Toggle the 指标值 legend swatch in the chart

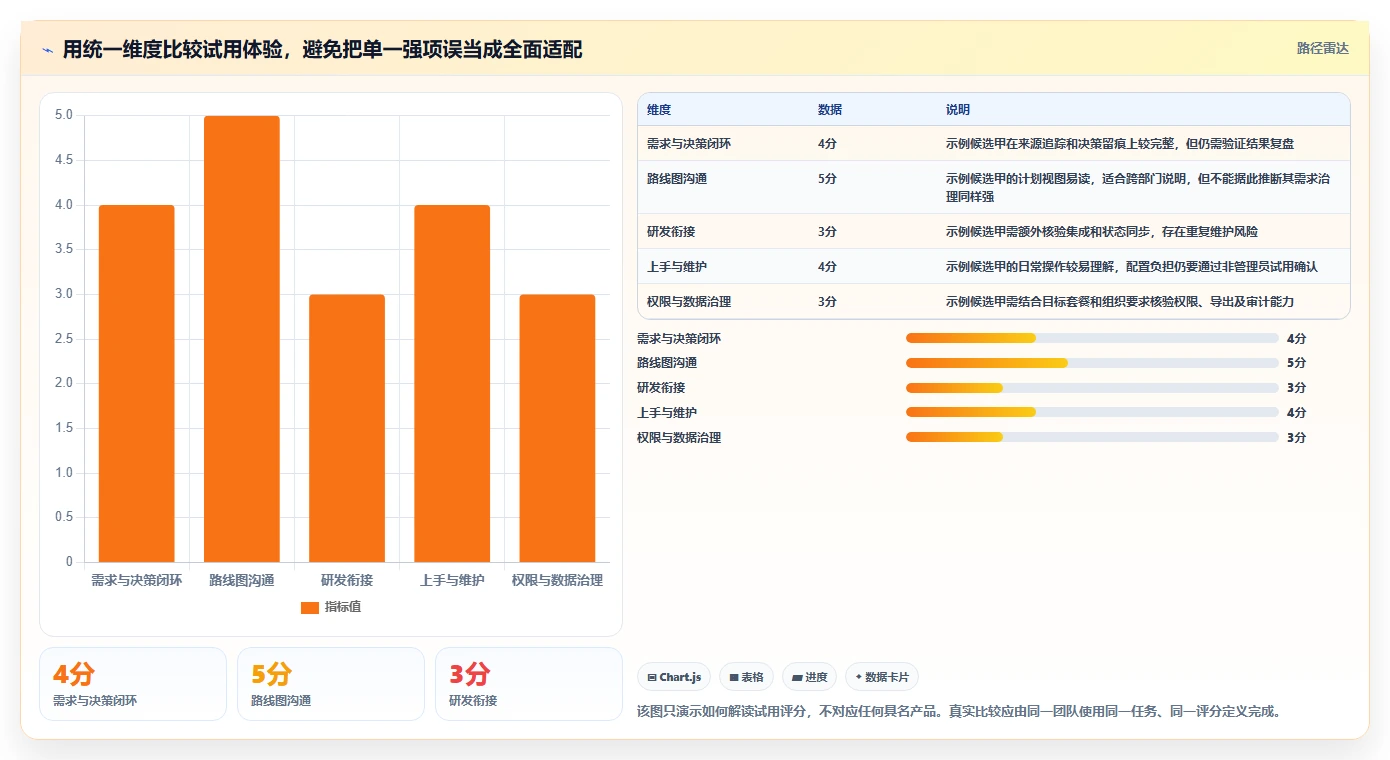coord(309,607)
